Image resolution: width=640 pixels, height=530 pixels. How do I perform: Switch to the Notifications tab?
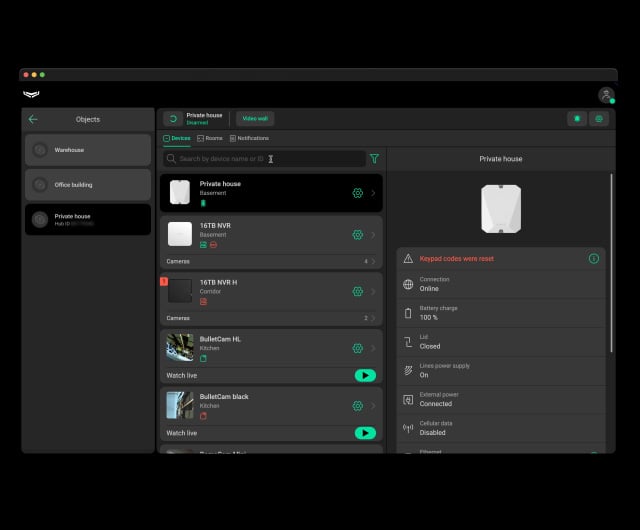(249, 138)
